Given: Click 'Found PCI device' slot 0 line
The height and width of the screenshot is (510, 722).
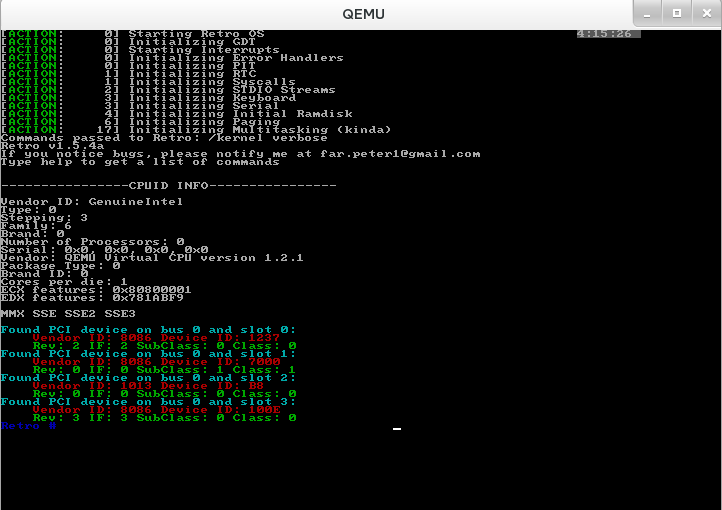Looking at the screenshot, I should [x=148, y=330].
